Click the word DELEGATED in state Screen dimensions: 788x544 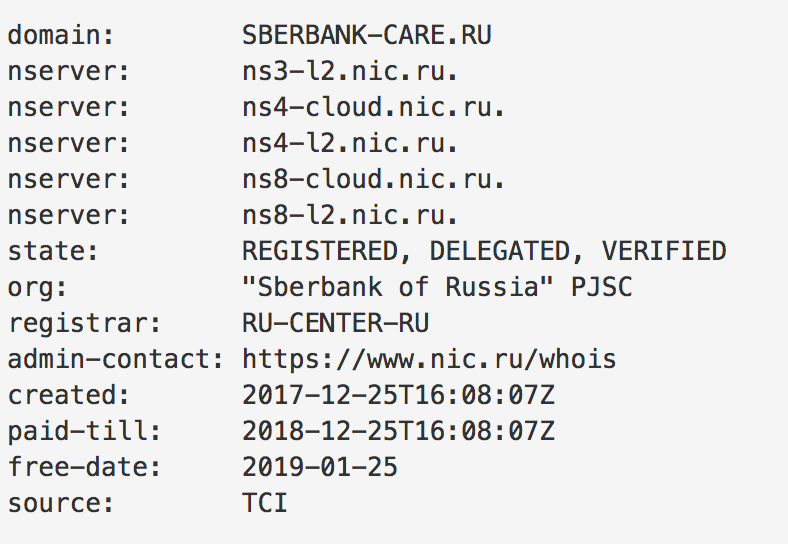tap(500, 251)
